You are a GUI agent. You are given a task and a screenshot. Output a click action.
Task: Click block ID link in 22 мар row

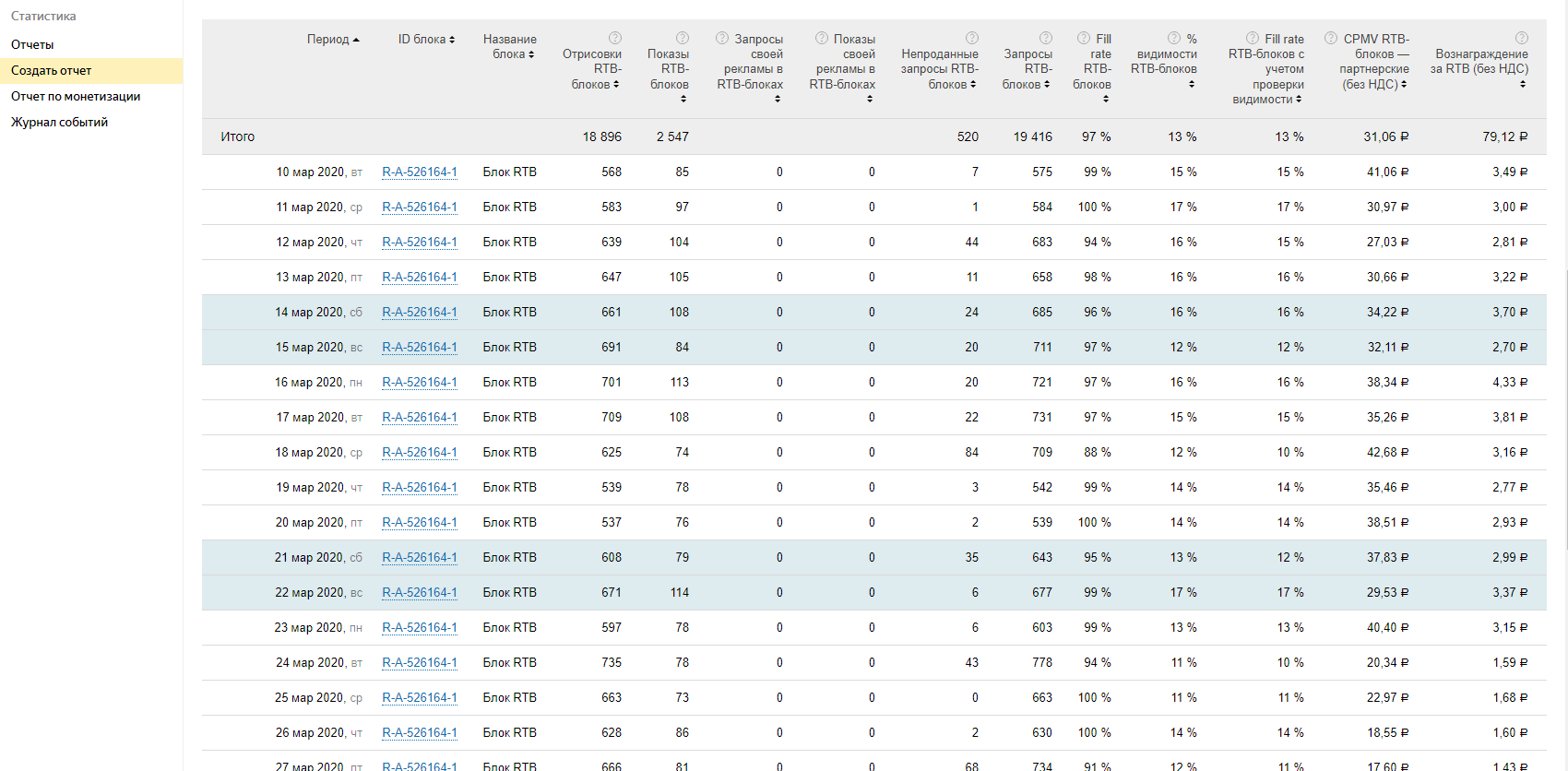420,592
